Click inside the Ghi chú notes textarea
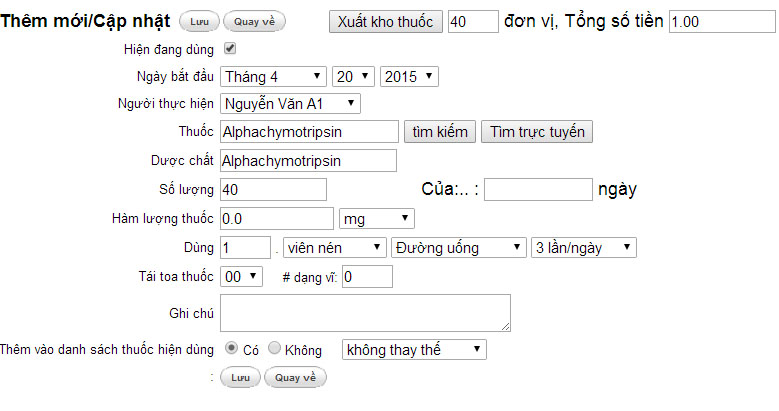 365,313
